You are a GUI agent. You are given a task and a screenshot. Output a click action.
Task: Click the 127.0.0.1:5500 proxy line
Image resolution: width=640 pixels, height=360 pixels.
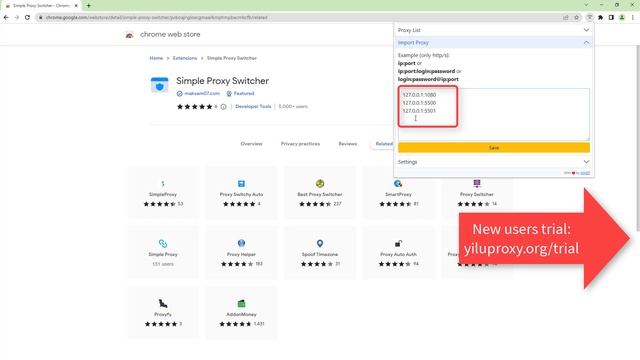tap(419, 103)
